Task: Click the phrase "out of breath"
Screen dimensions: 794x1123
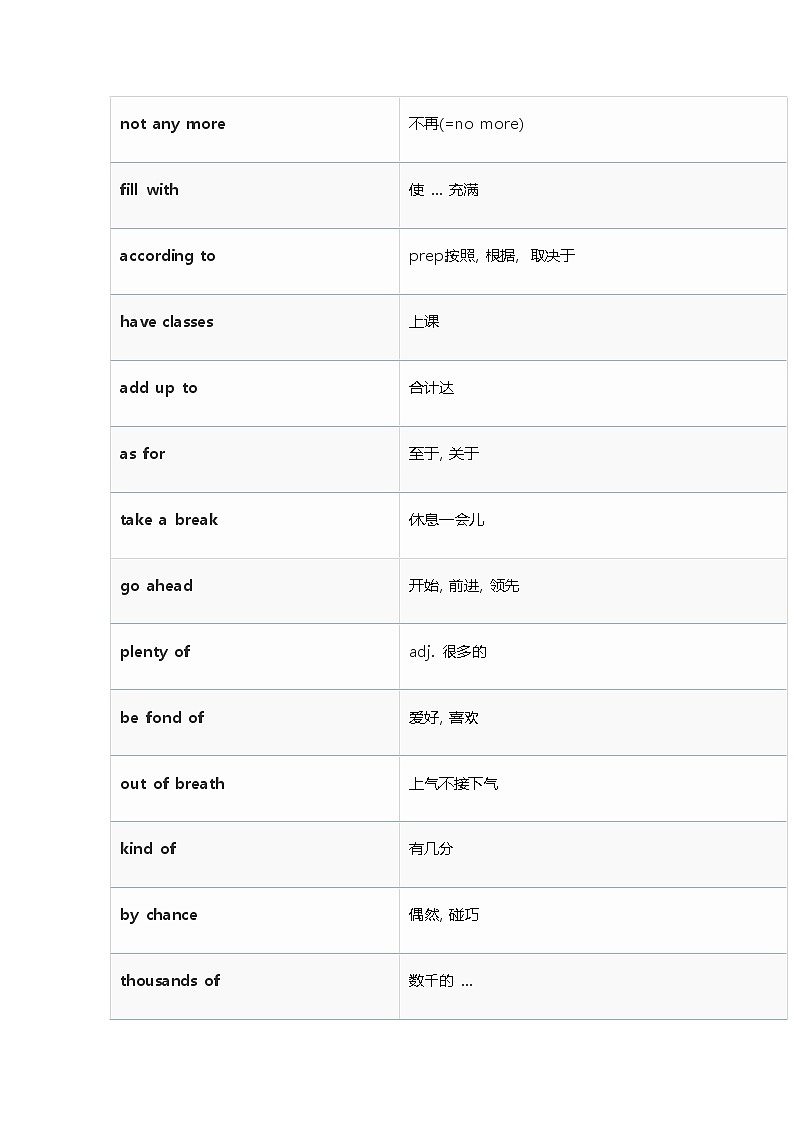Action: point(172,784)
